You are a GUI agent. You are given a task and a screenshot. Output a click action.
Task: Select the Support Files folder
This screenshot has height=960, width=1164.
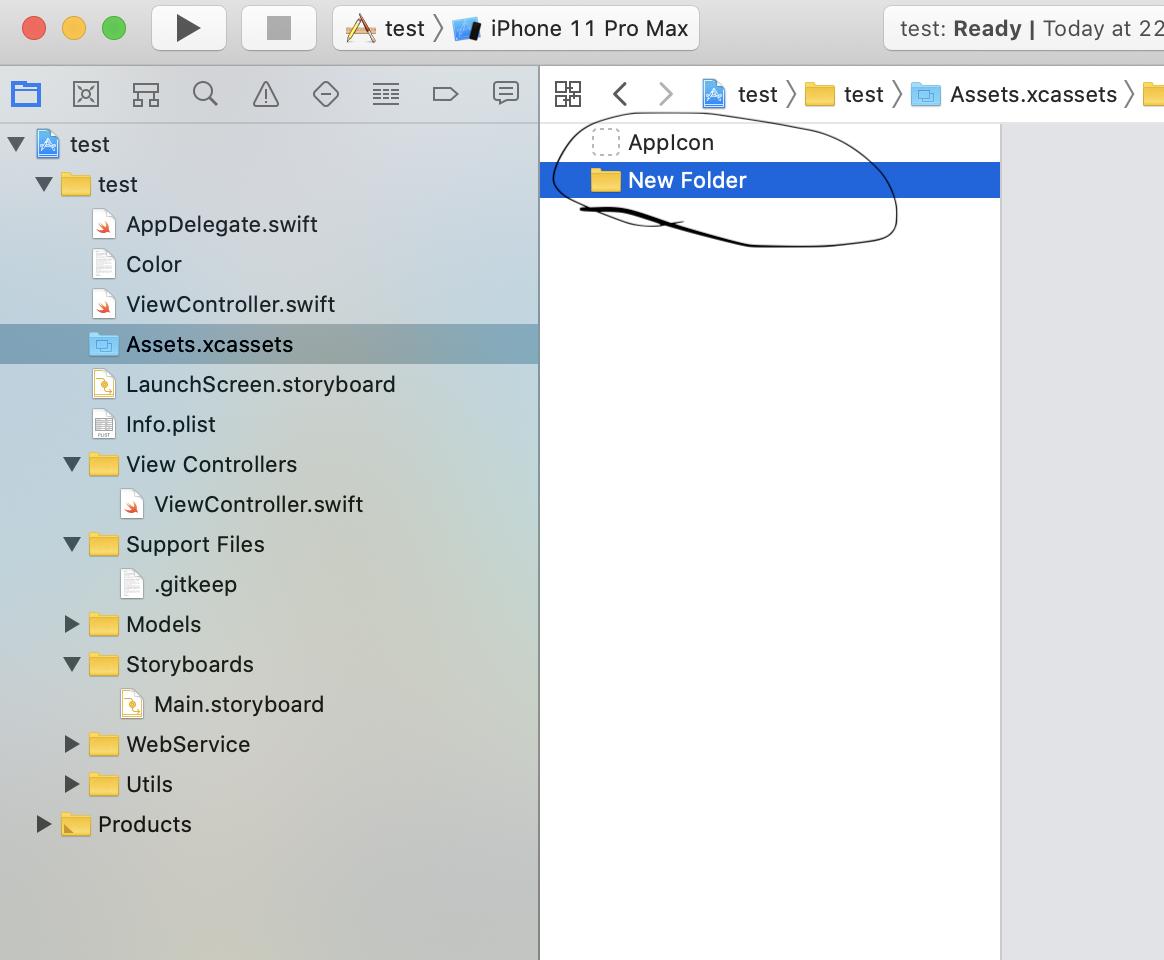269,545
